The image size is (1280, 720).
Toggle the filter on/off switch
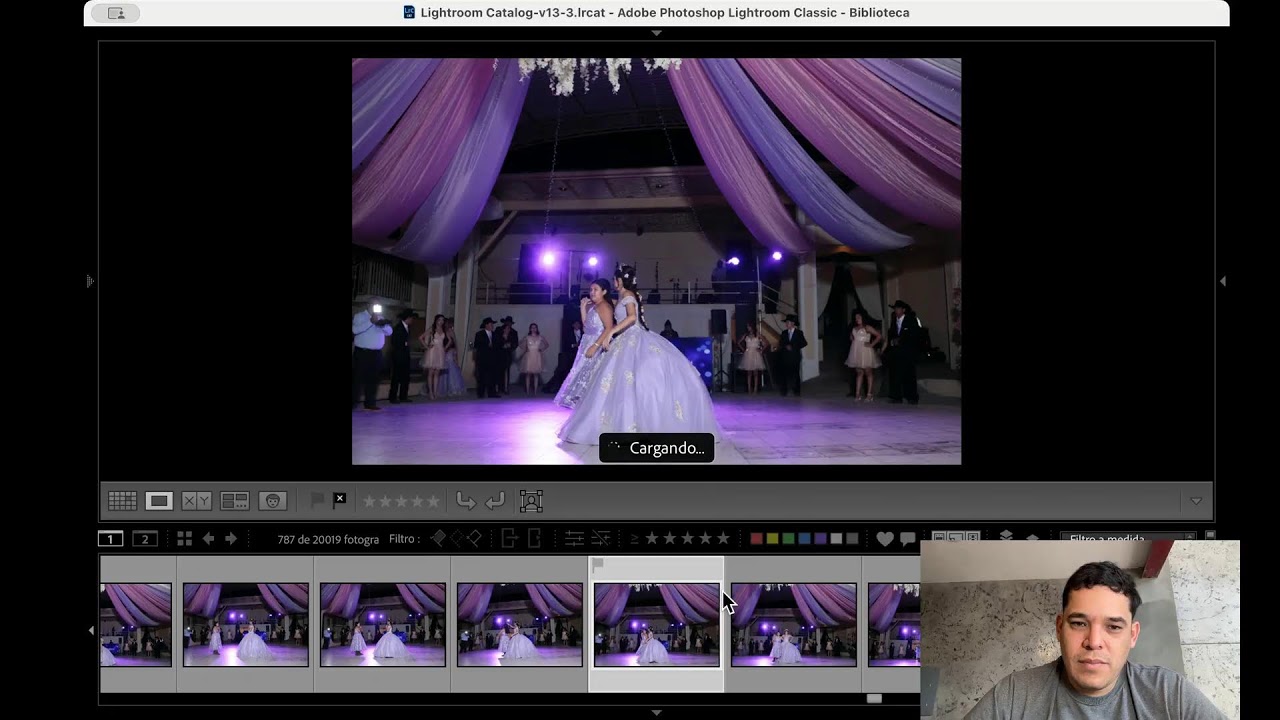[x=1209, y=537]
